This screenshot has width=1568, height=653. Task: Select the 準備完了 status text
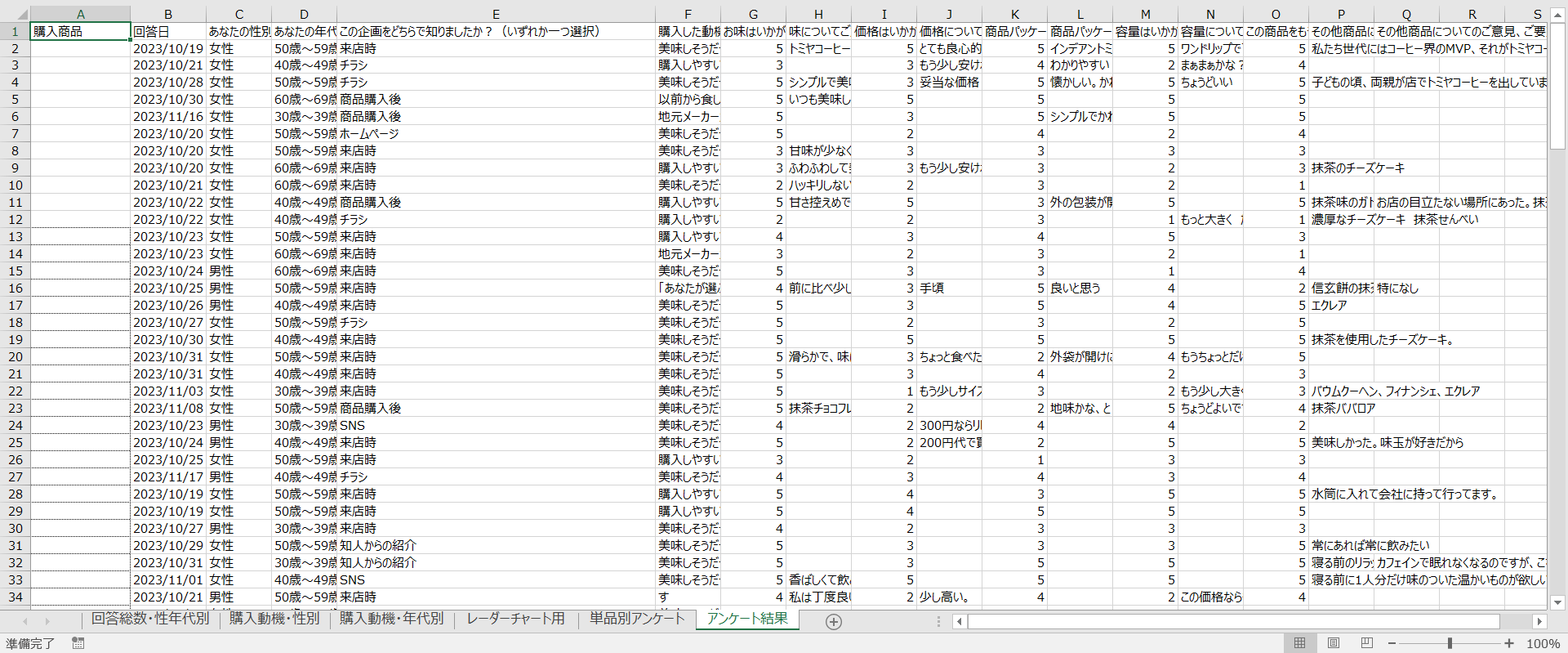pyautogui.click(x=30, y=644)
